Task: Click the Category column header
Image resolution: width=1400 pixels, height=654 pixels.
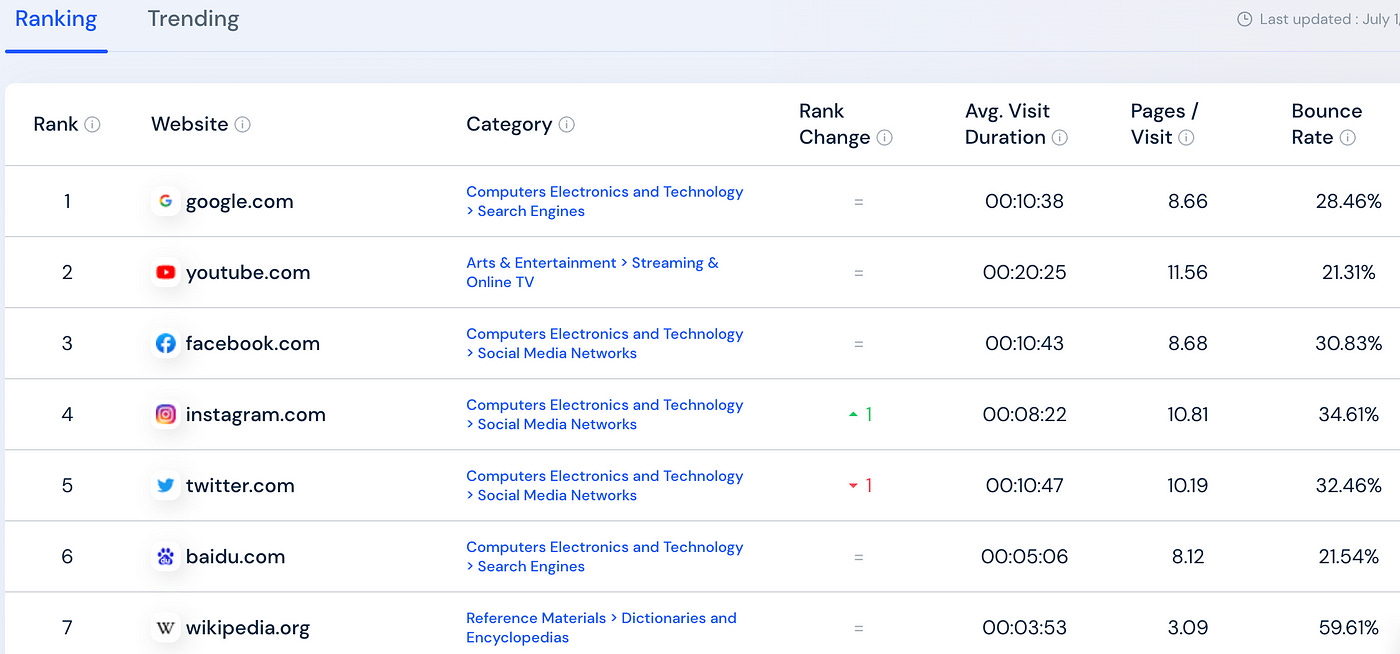Action: pos(509,124)
